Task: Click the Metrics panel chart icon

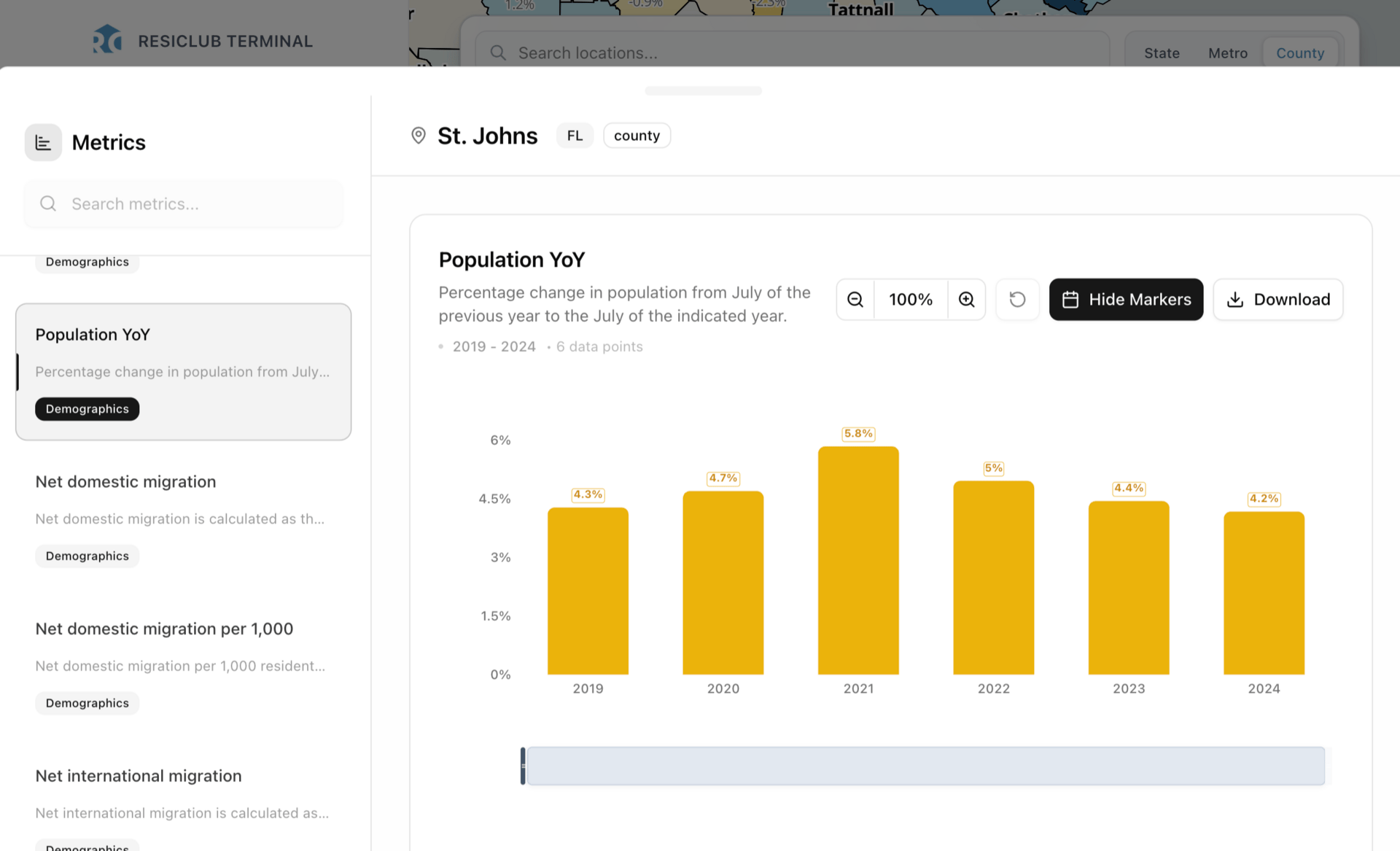Action: tap(43, 142)
